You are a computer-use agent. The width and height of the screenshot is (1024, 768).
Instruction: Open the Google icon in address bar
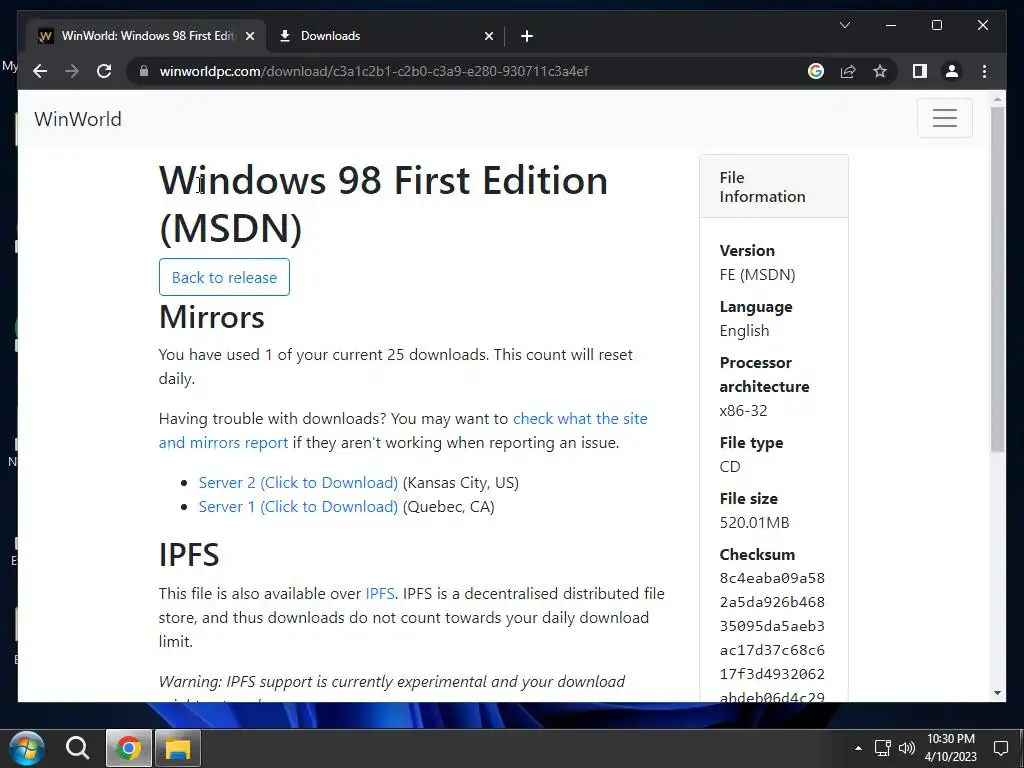816,71
